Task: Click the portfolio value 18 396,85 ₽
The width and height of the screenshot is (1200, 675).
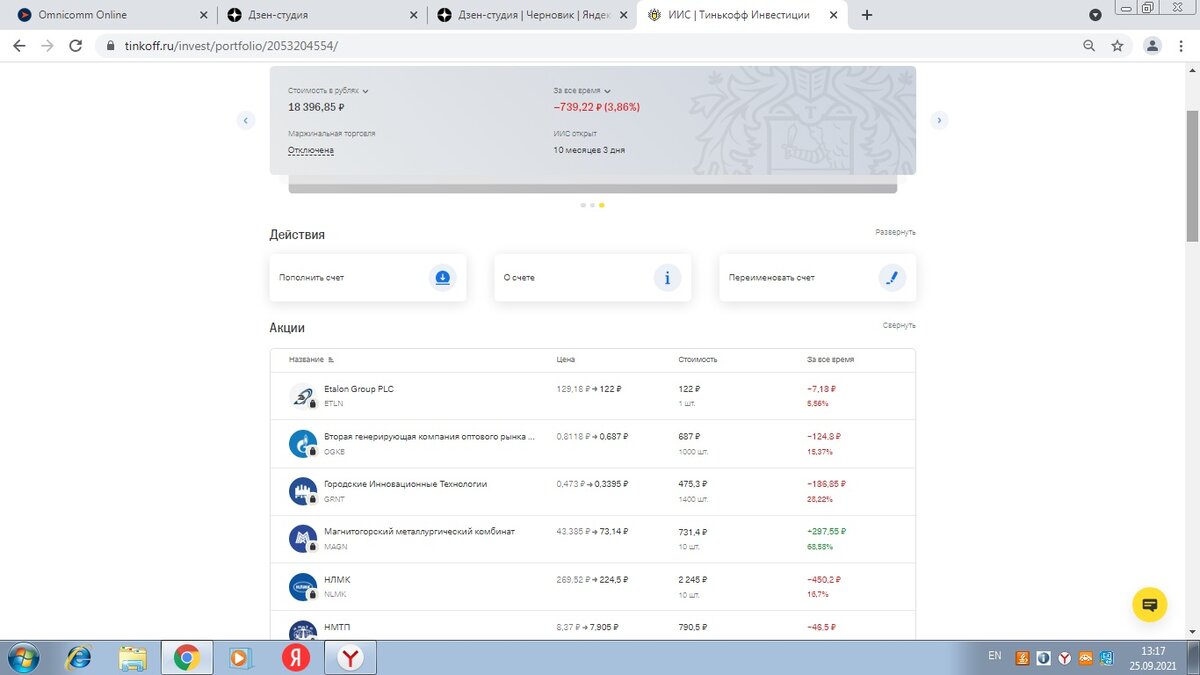Action: click(316, 107)
